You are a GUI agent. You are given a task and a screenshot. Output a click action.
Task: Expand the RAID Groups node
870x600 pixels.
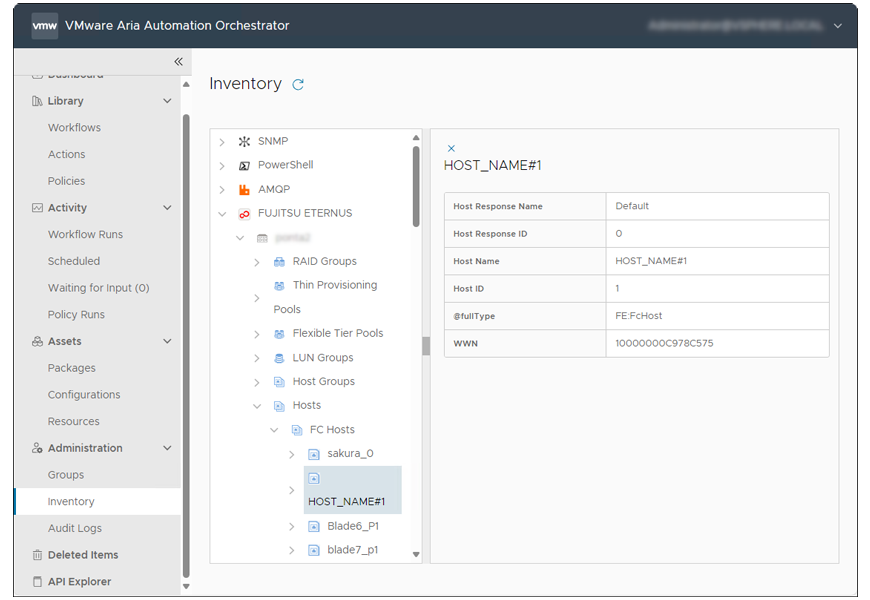tap(256, 262)
